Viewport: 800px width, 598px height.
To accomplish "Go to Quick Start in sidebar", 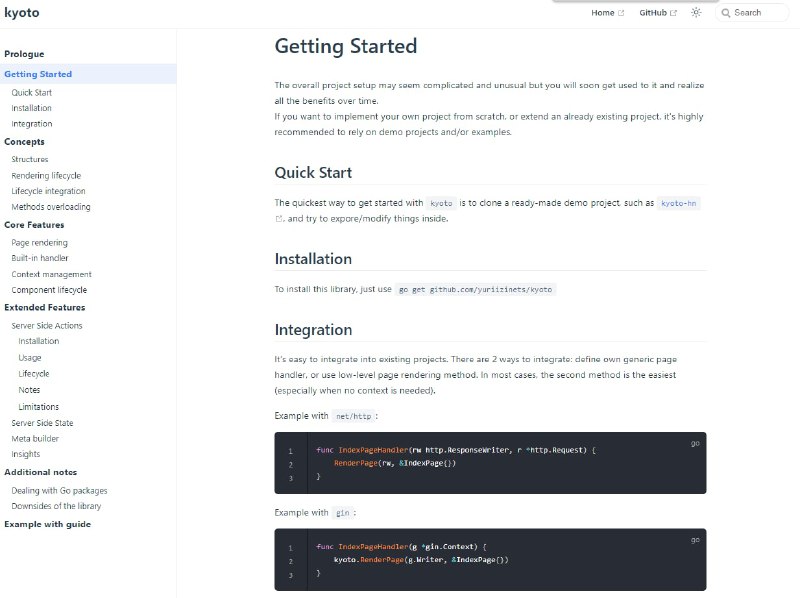I will [32, 92].
